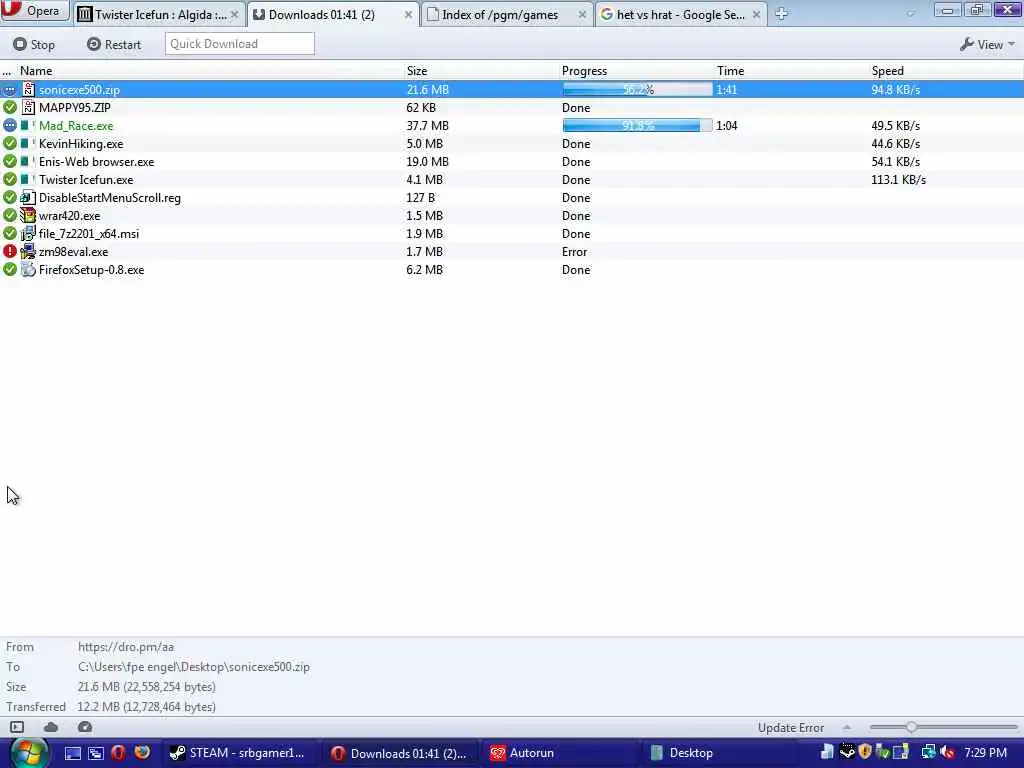
Task: Click in-progress status icon of sonicexe500.zip
Action: click(10, 89)
